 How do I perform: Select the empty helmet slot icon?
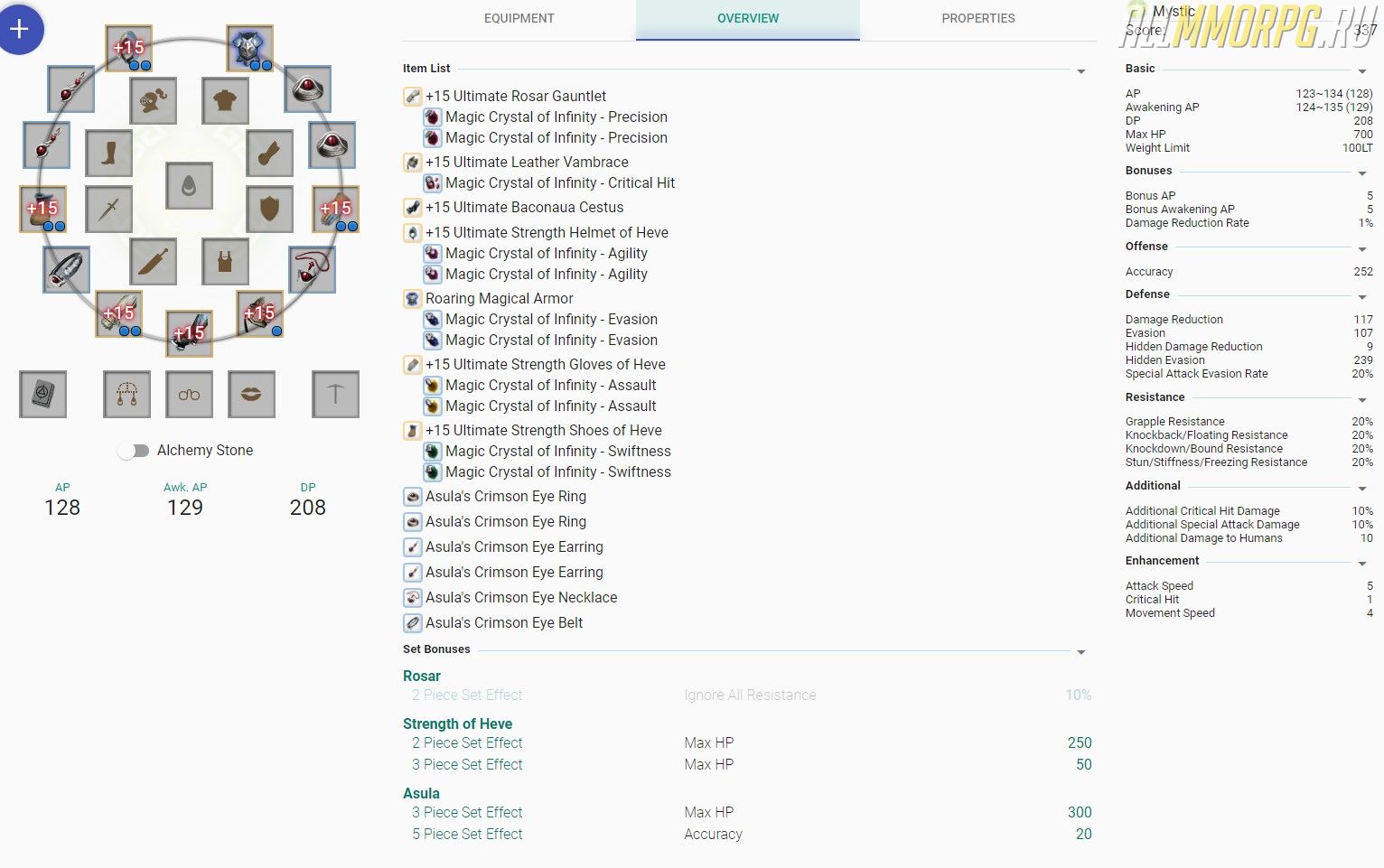pos(153,101)
